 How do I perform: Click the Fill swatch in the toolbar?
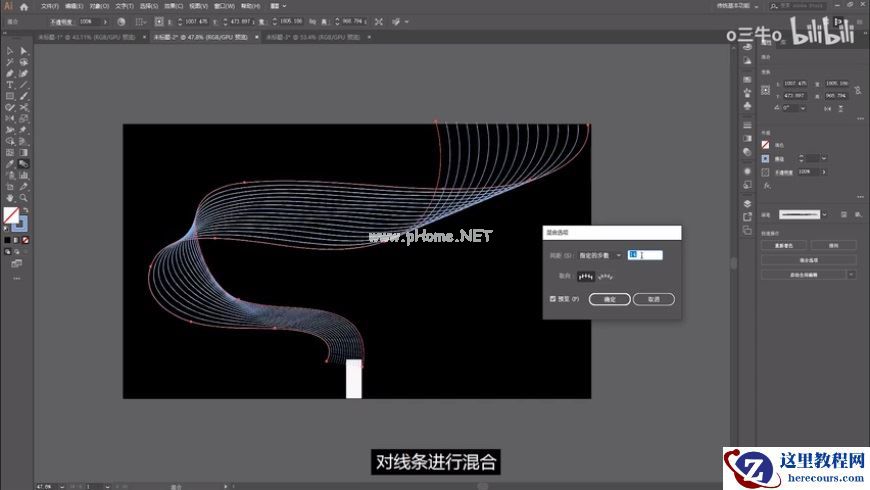(x=11, y=214)
